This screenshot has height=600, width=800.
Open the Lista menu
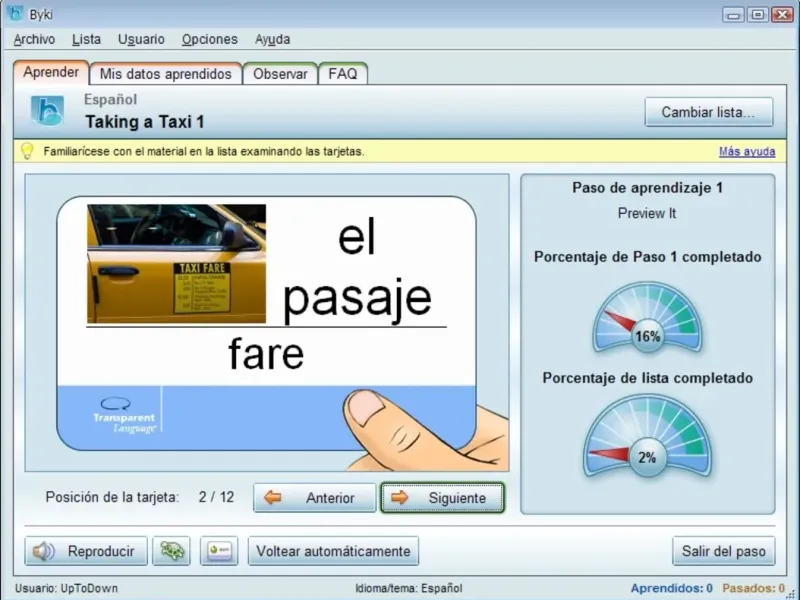[x=86, y=39]
